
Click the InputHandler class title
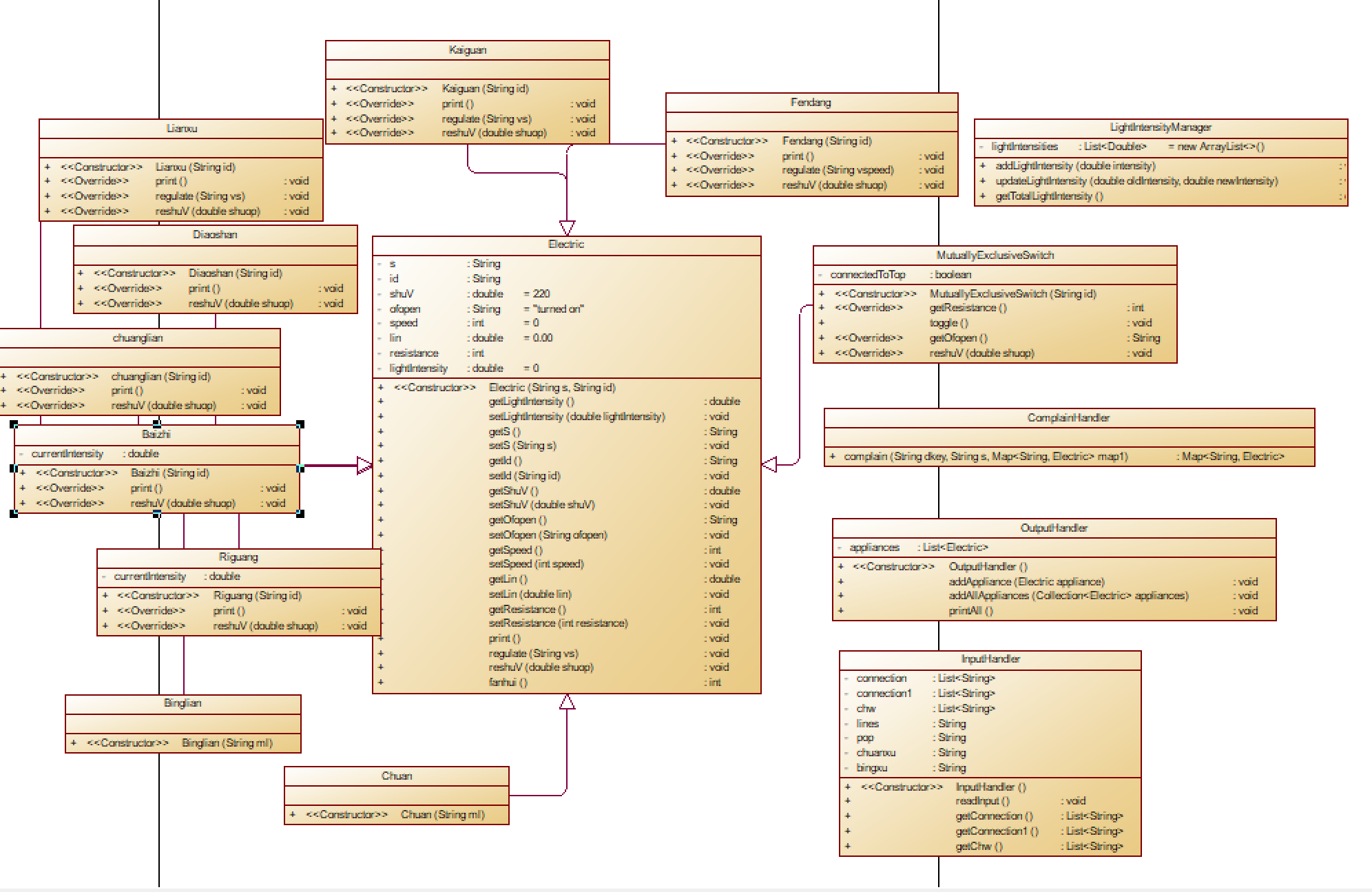tap(990, 659)
